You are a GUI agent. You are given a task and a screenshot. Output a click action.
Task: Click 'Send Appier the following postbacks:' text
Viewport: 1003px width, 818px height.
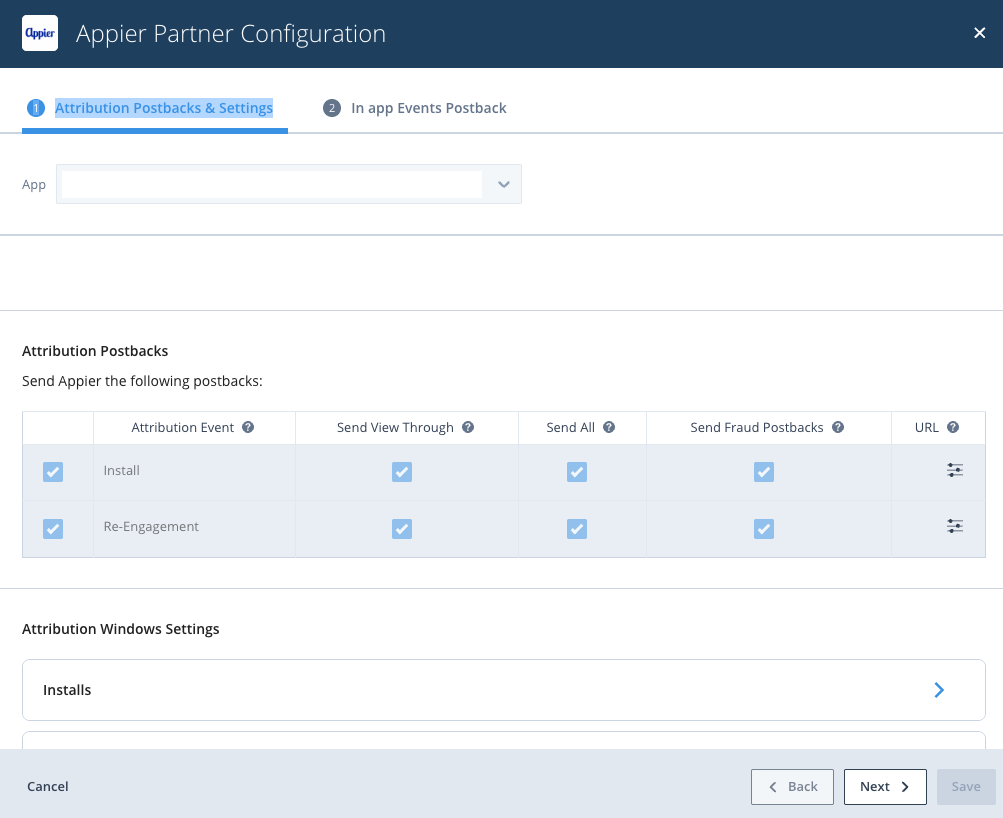click(x=142, y=381)
